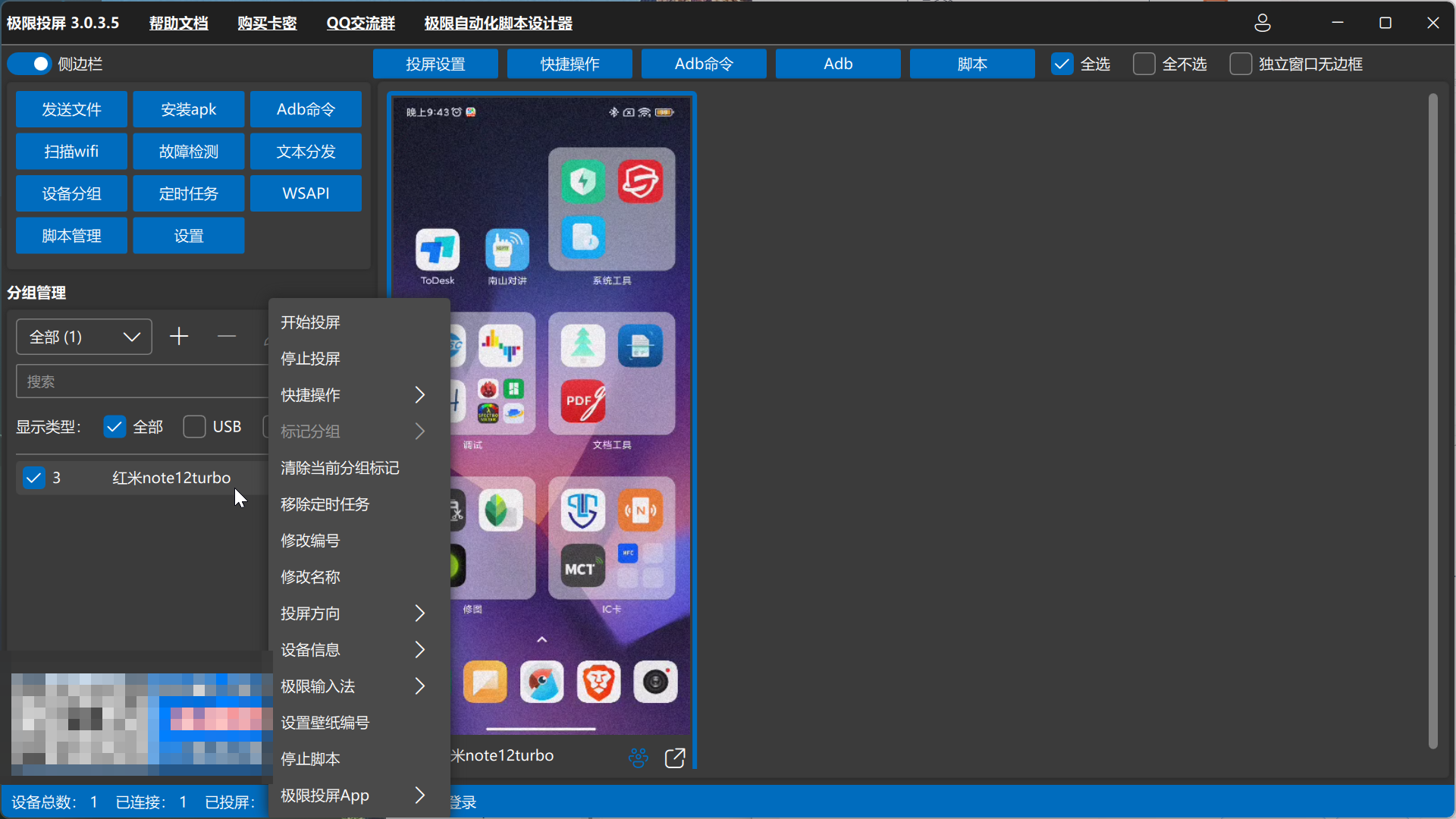This screenshot has height=819, width=1456.
Task: Click the user account icon in title bar
Action: (x=1262, y=23)
